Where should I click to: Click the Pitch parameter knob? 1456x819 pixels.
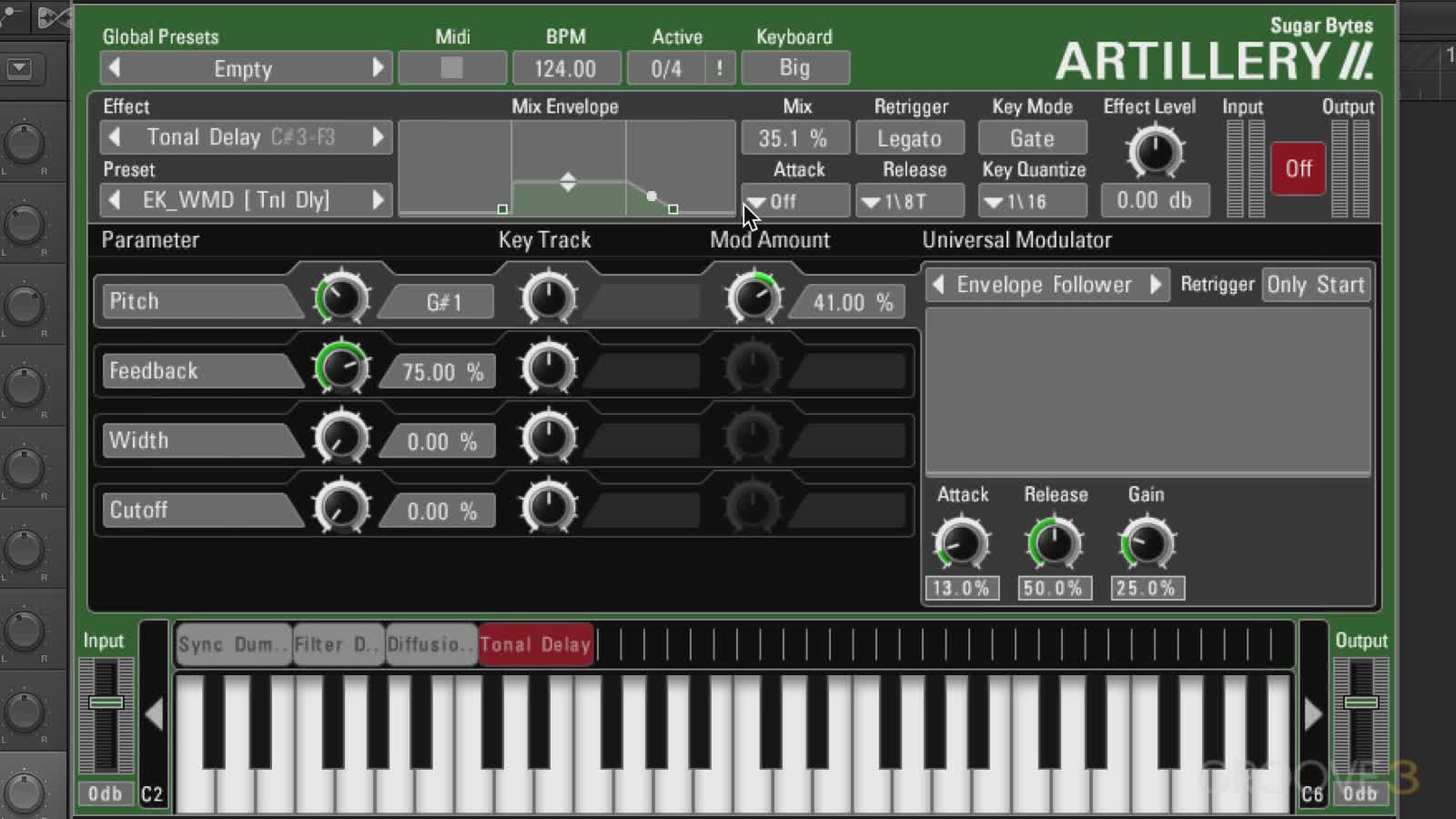point(341,298)
